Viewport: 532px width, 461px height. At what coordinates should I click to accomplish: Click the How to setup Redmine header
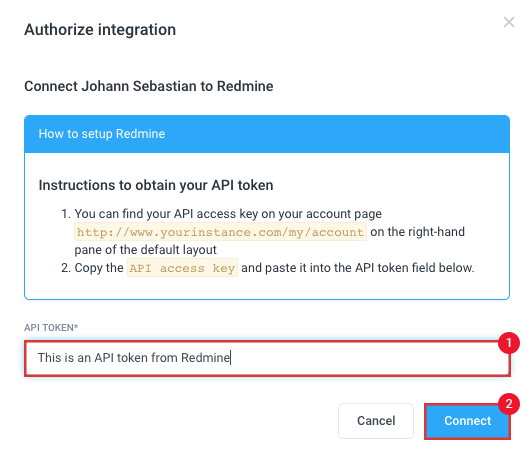click(267, 134)
